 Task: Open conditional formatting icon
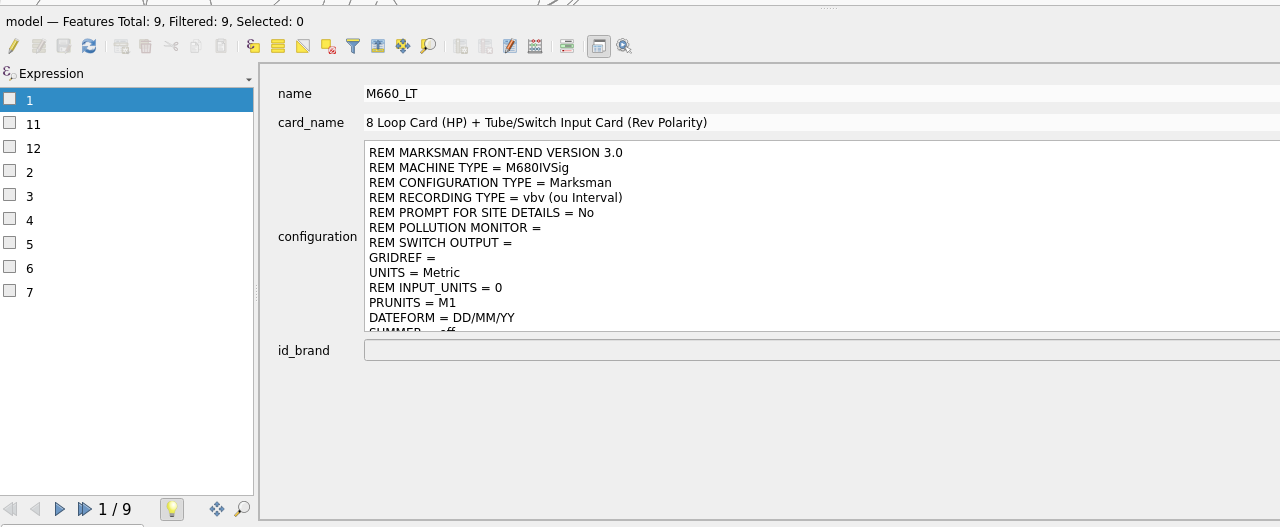coord(567,46)
